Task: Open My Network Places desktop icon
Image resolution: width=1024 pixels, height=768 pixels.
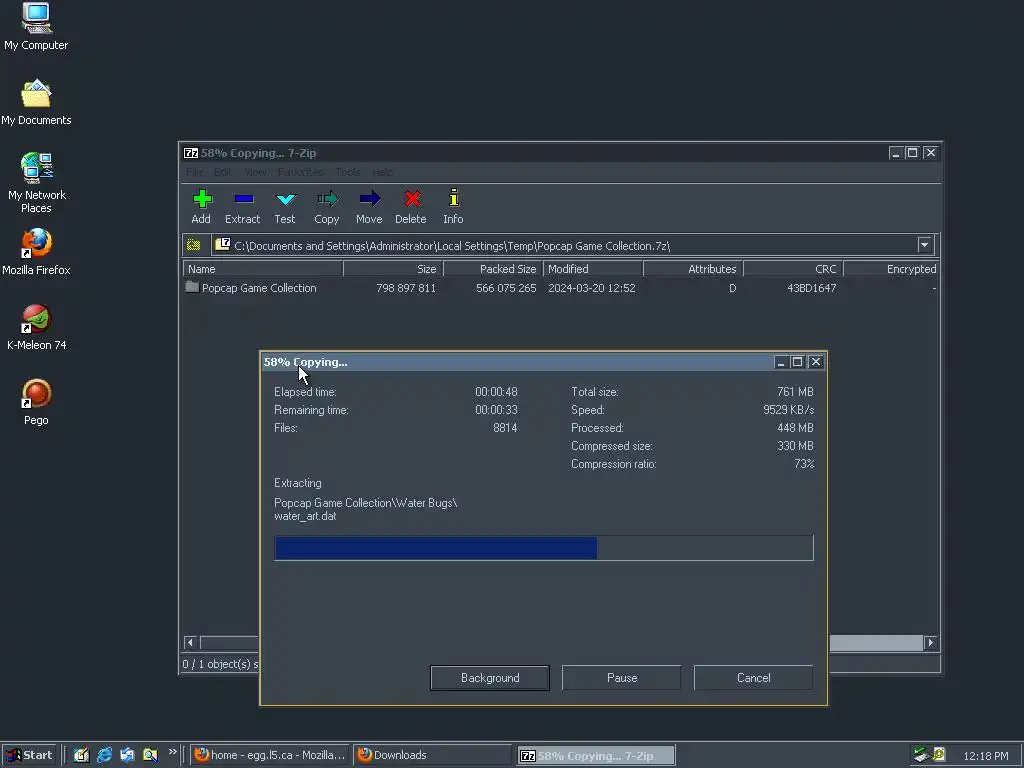Action: pos(36,183)
